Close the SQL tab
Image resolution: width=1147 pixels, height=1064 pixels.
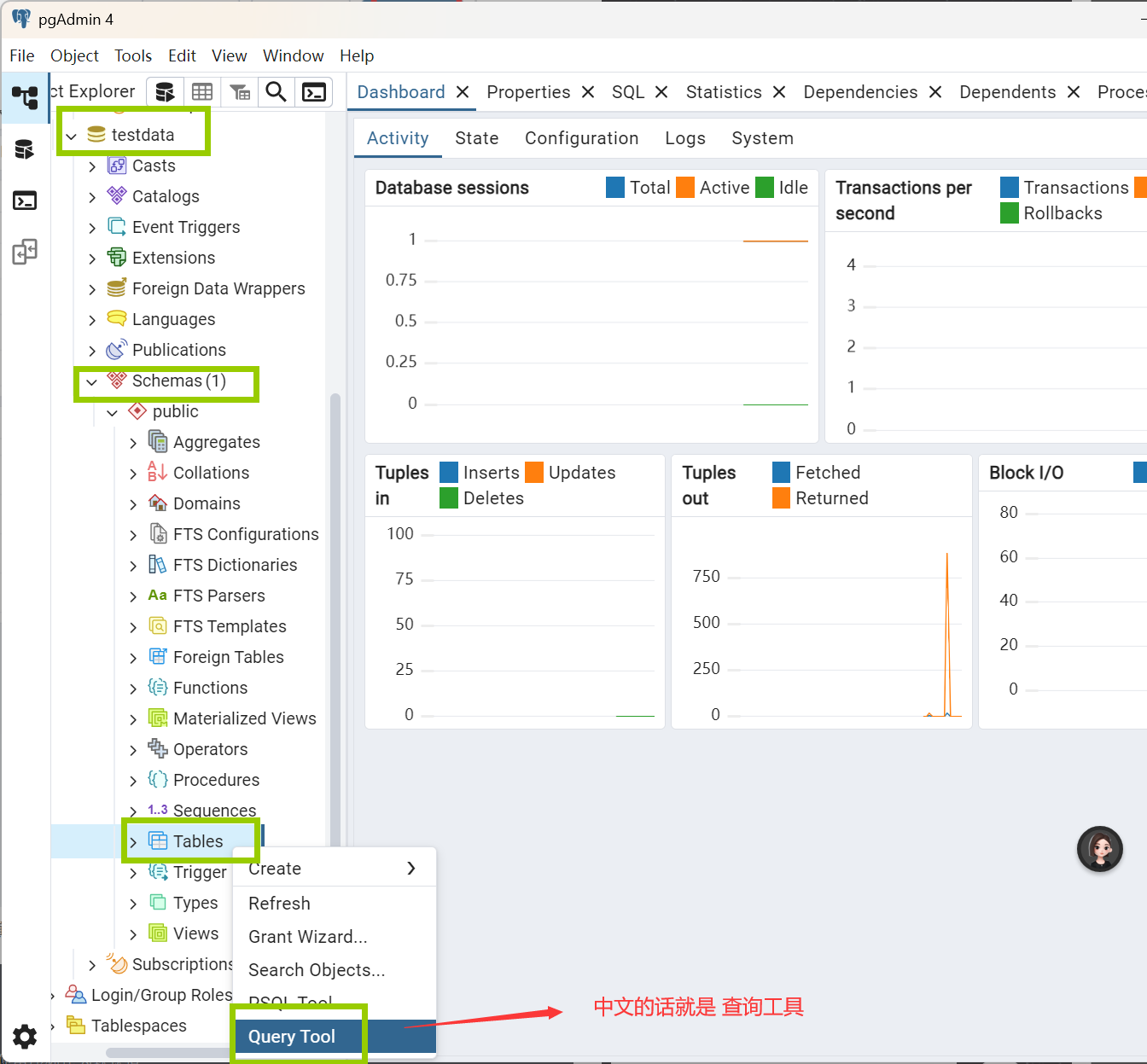click(x=661, y=92)
